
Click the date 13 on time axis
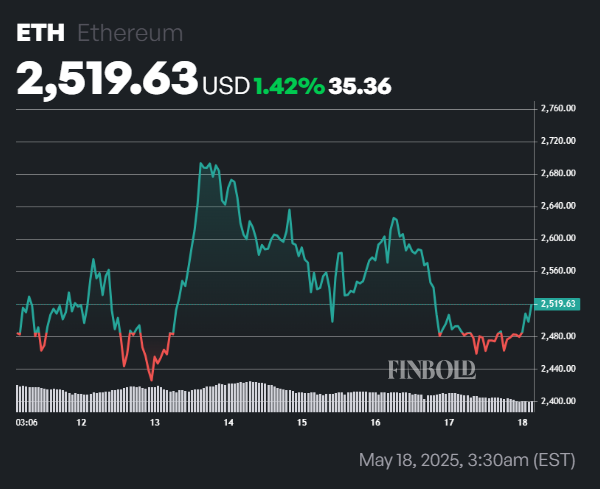click(x=155, y=422)
